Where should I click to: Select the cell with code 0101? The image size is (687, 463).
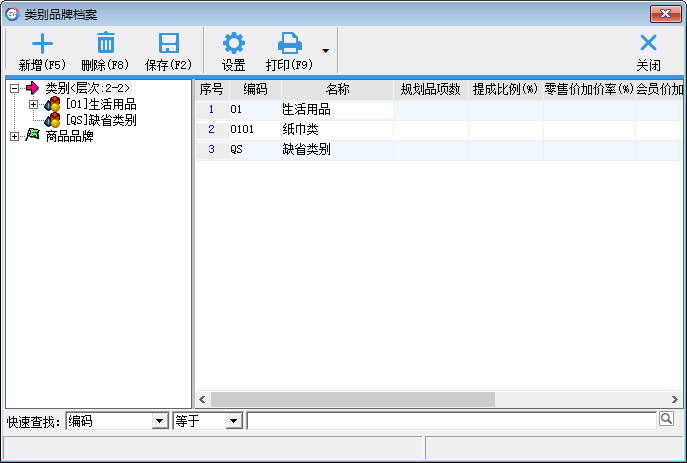coord(255,130)
